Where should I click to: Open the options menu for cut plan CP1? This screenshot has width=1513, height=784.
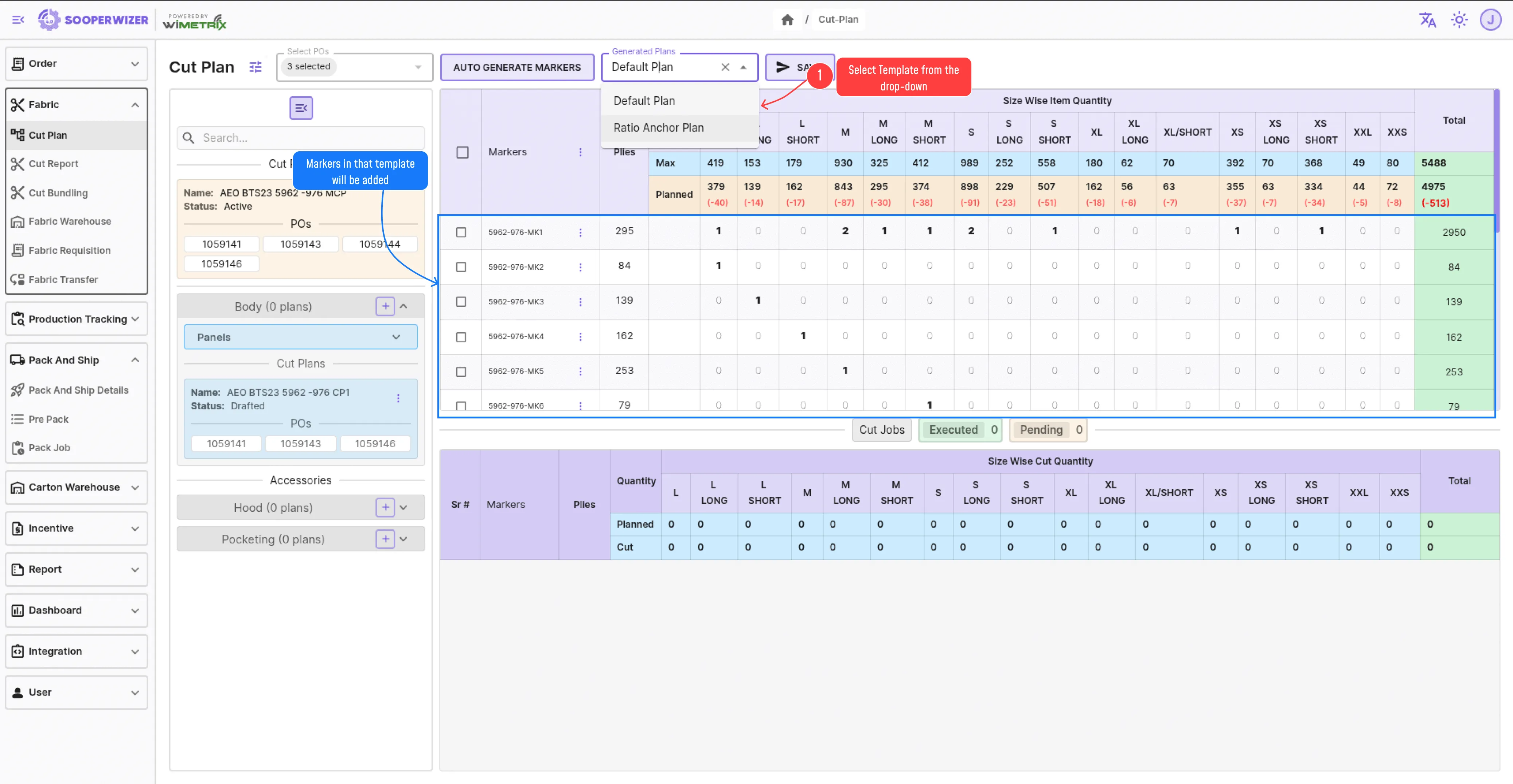coord(398,398)
